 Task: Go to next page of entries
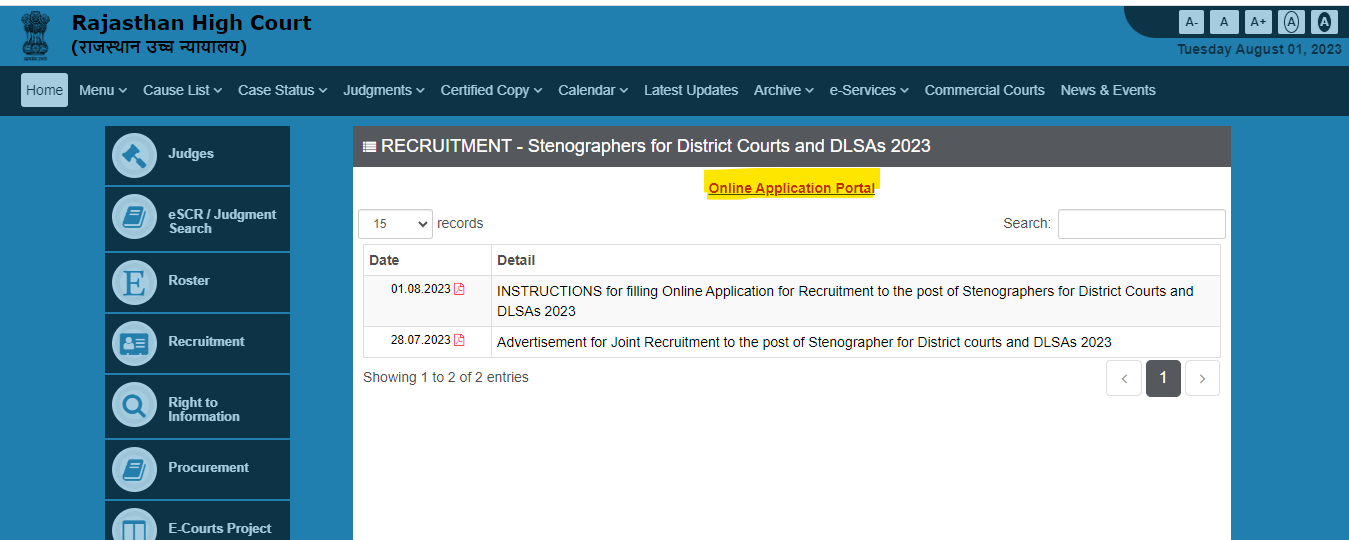pos(1202,378)
